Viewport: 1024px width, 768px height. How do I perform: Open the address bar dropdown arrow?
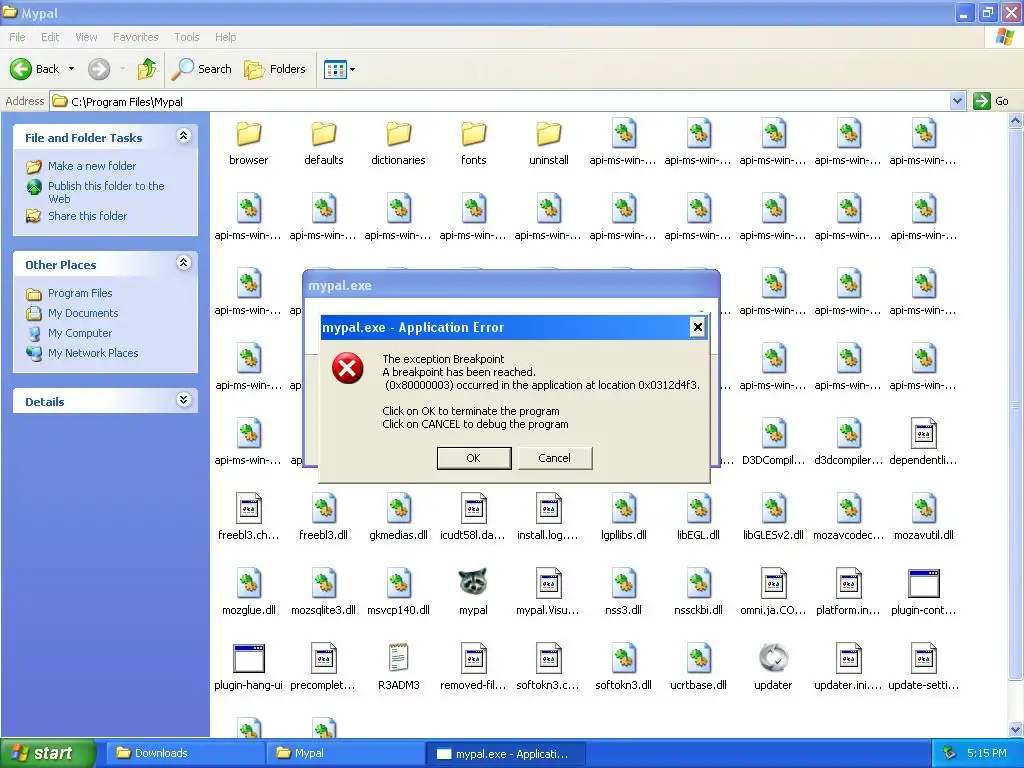coord(957,101)
